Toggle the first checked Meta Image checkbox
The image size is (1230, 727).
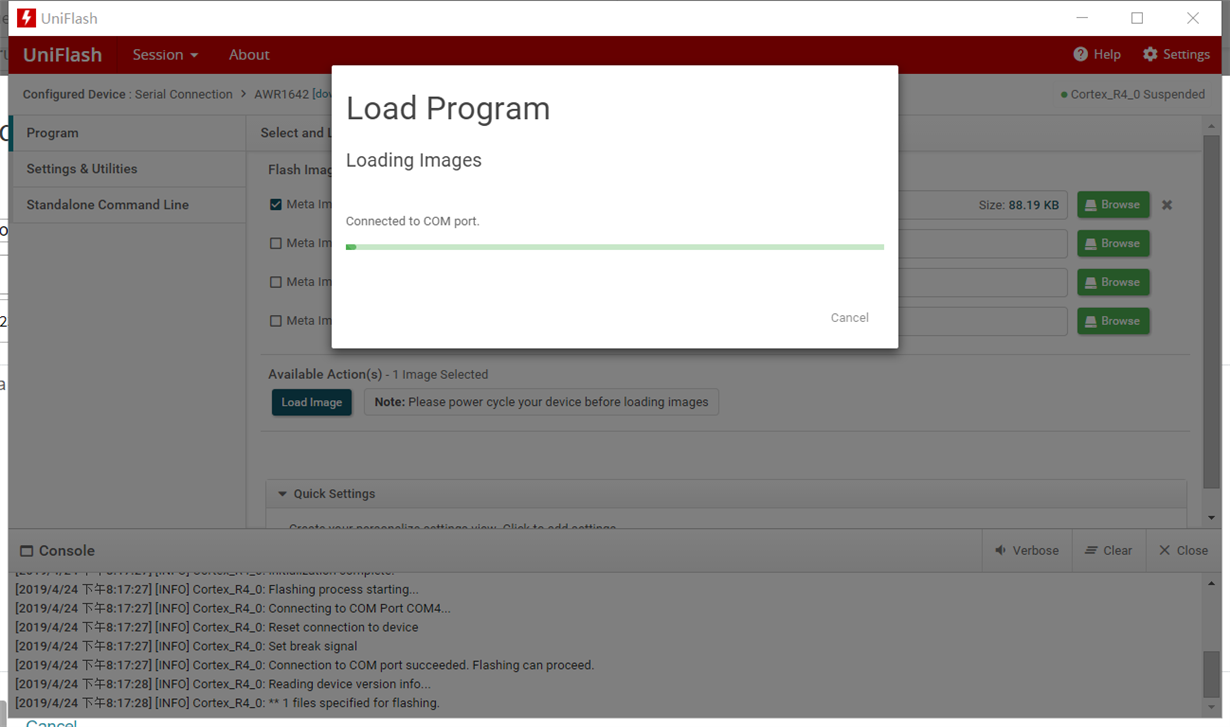point(276,204)
